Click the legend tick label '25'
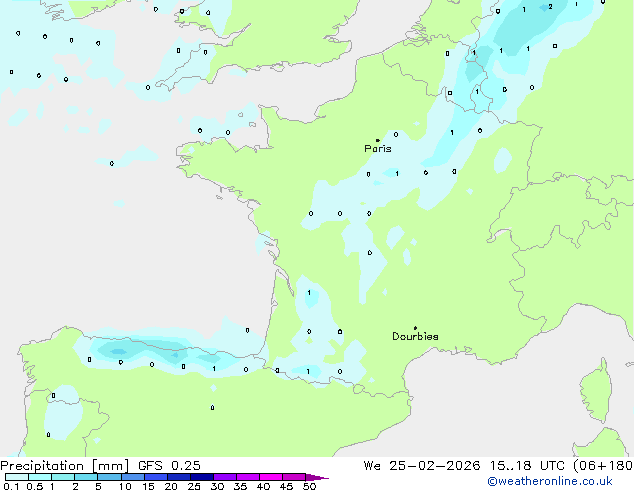This screenshot has width=634, height=490. [194, 486]
